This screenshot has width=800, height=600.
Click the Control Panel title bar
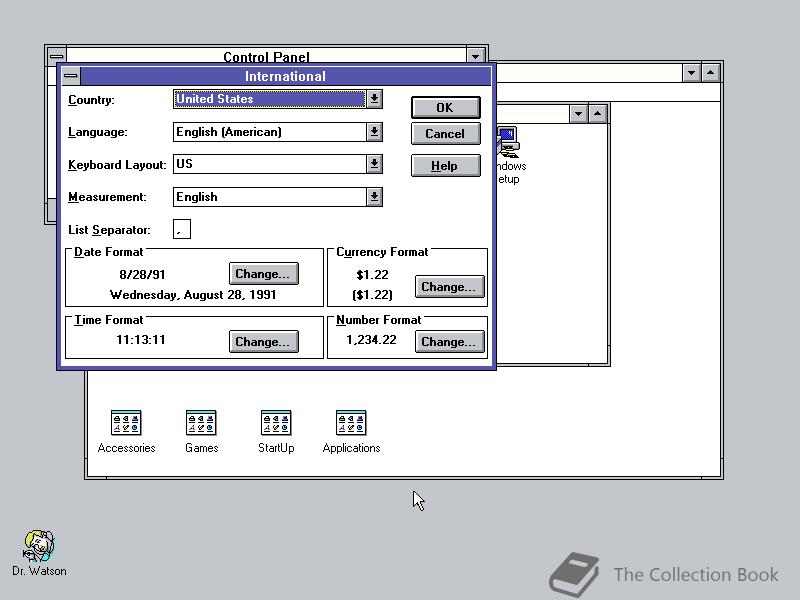(266, 56)
